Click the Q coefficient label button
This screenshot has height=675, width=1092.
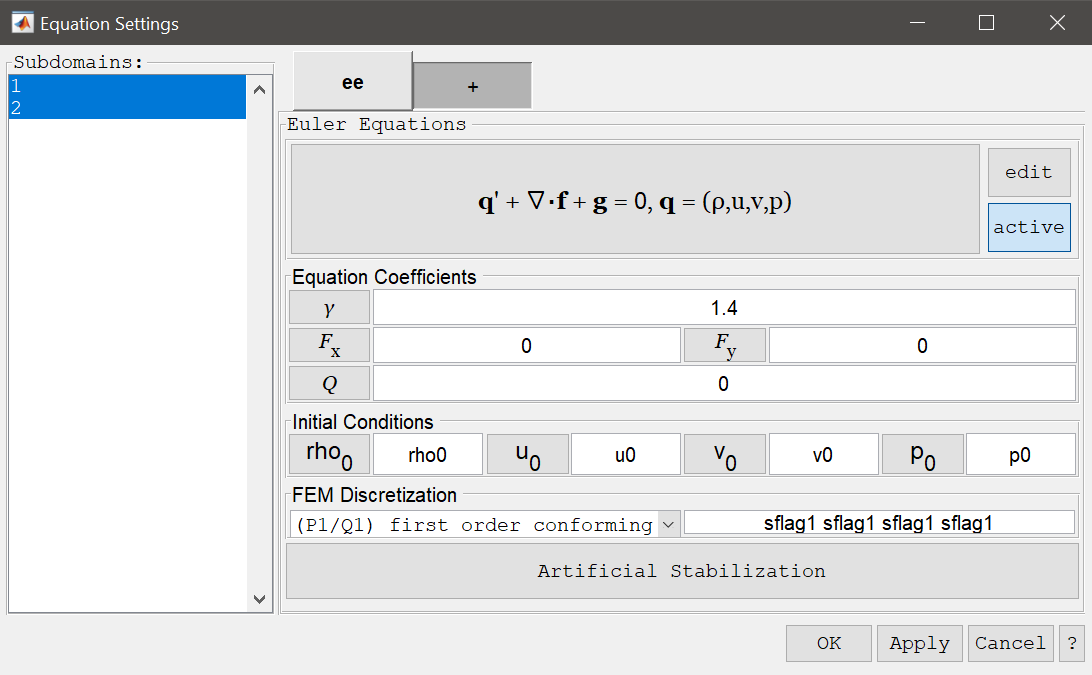[329, 383]
